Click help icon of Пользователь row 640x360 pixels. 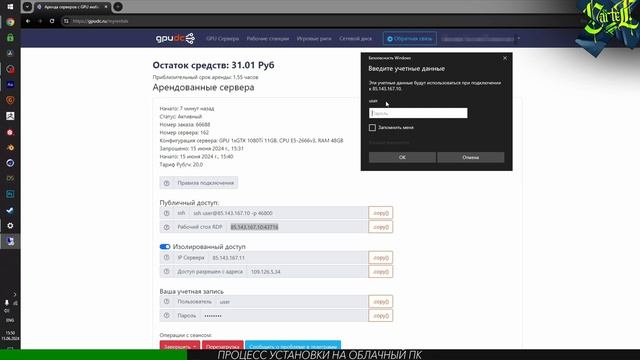[167, 302]
